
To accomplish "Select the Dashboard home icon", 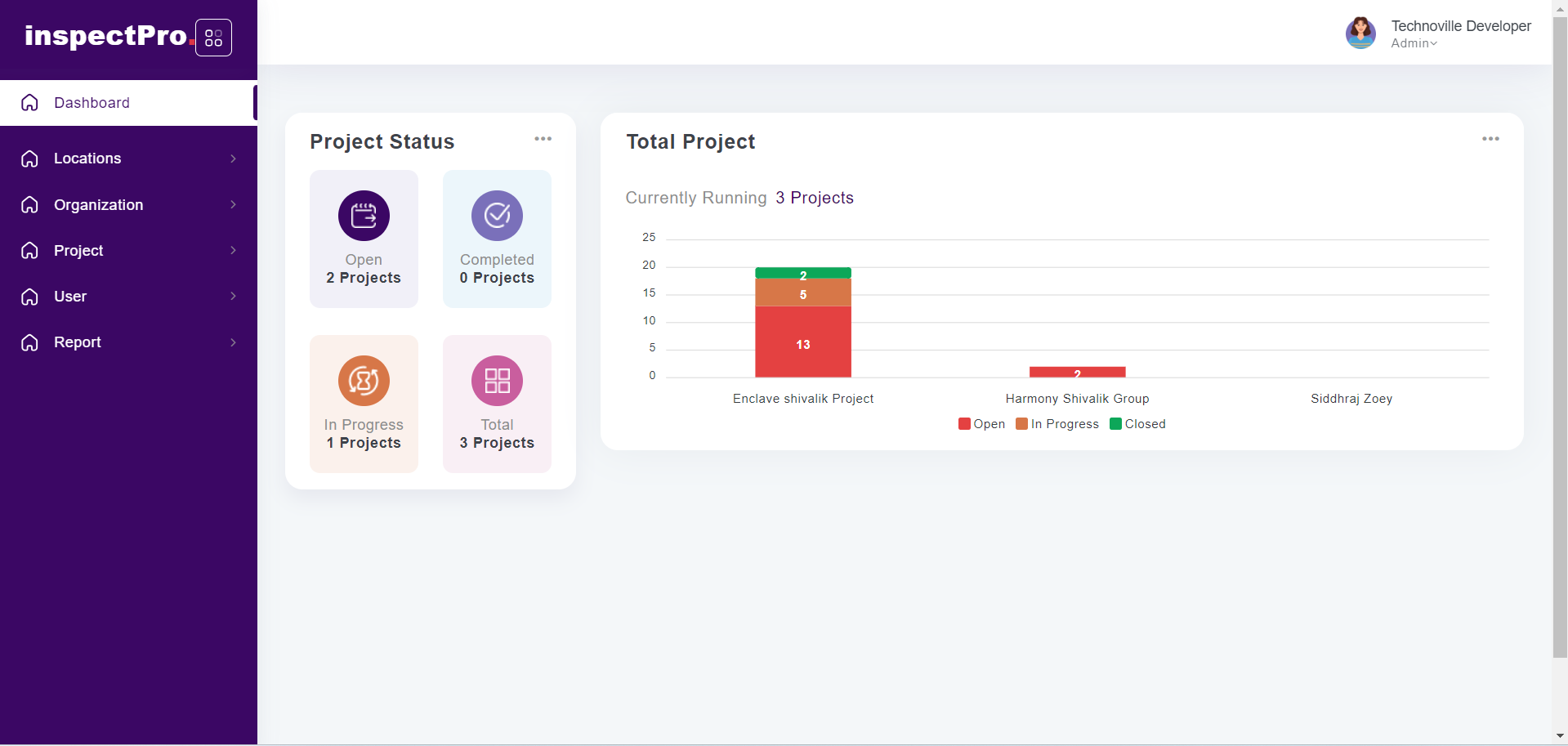I will point(29,103).
